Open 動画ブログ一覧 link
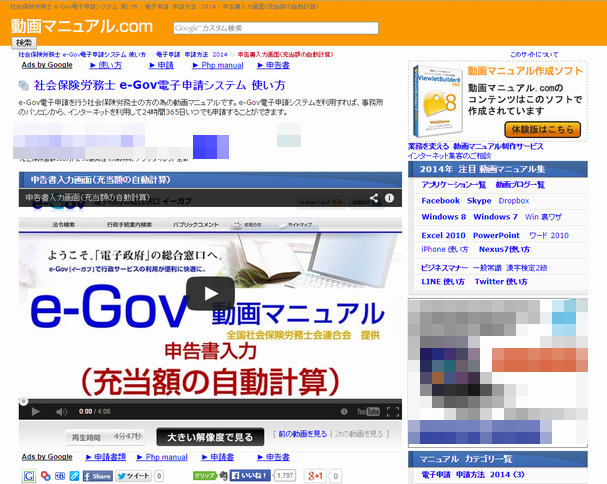Viewport: 607px width, 484px height. tap(520, 185)
